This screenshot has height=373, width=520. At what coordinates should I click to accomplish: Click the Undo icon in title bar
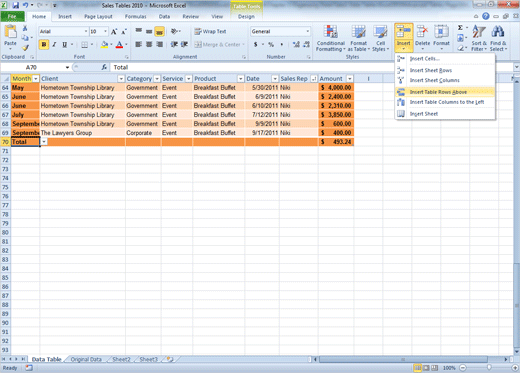pyautogui.click(x=25, y=5)
